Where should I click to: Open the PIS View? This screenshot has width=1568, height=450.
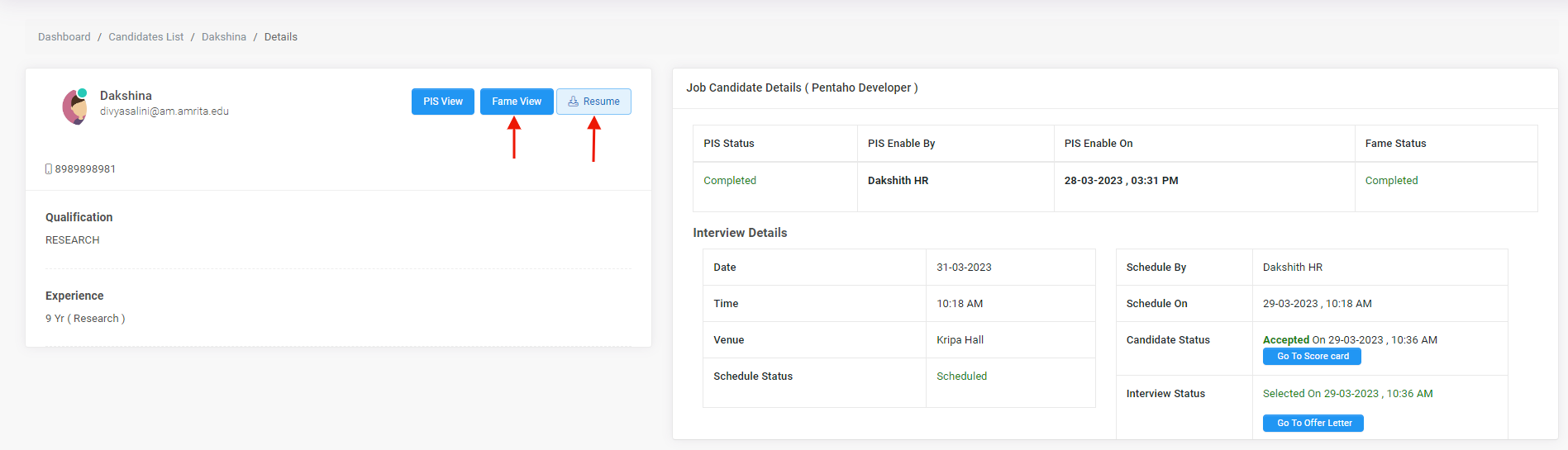(x=443, y=102)
